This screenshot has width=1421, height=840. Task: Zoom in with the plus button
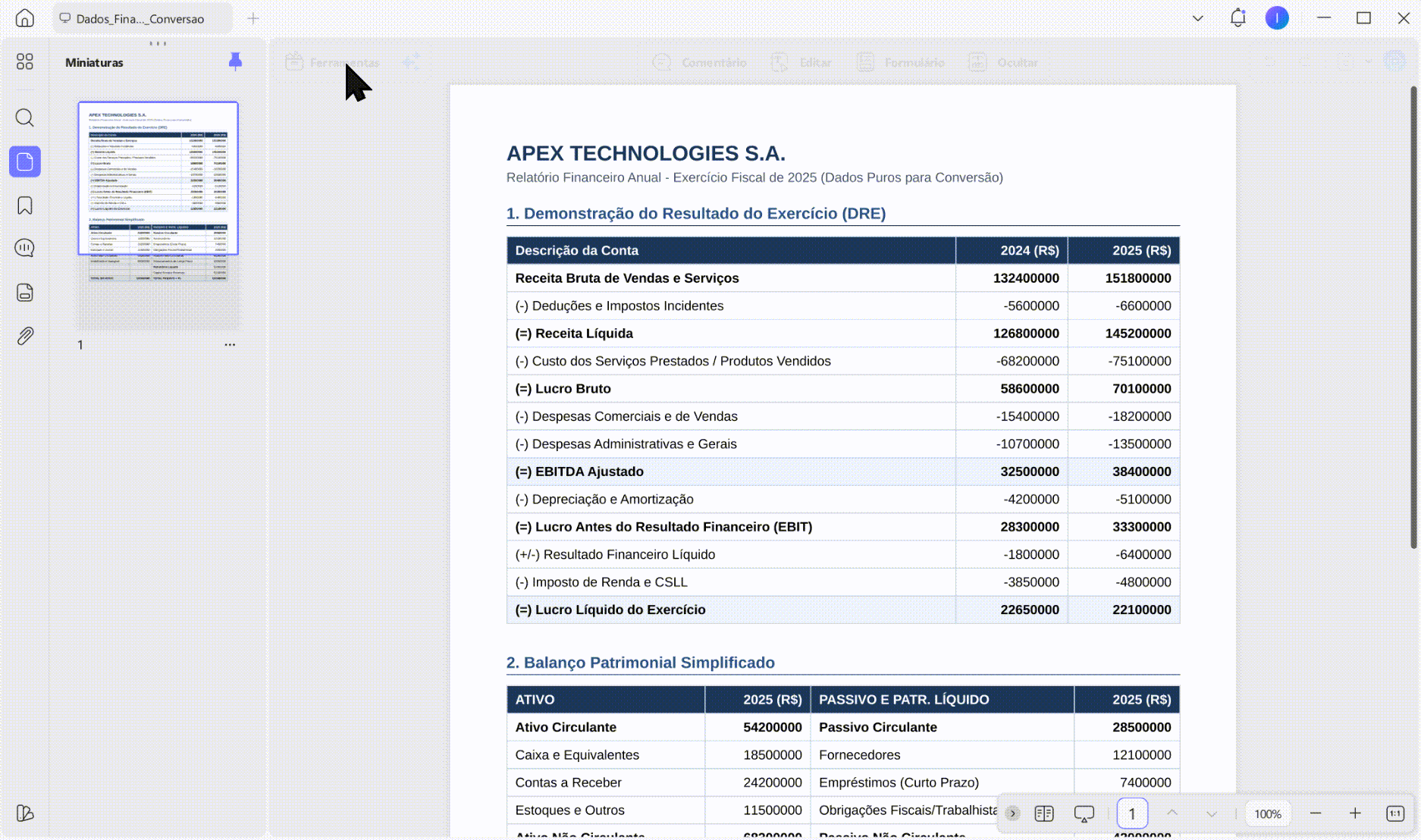(x=1355, y=813)
